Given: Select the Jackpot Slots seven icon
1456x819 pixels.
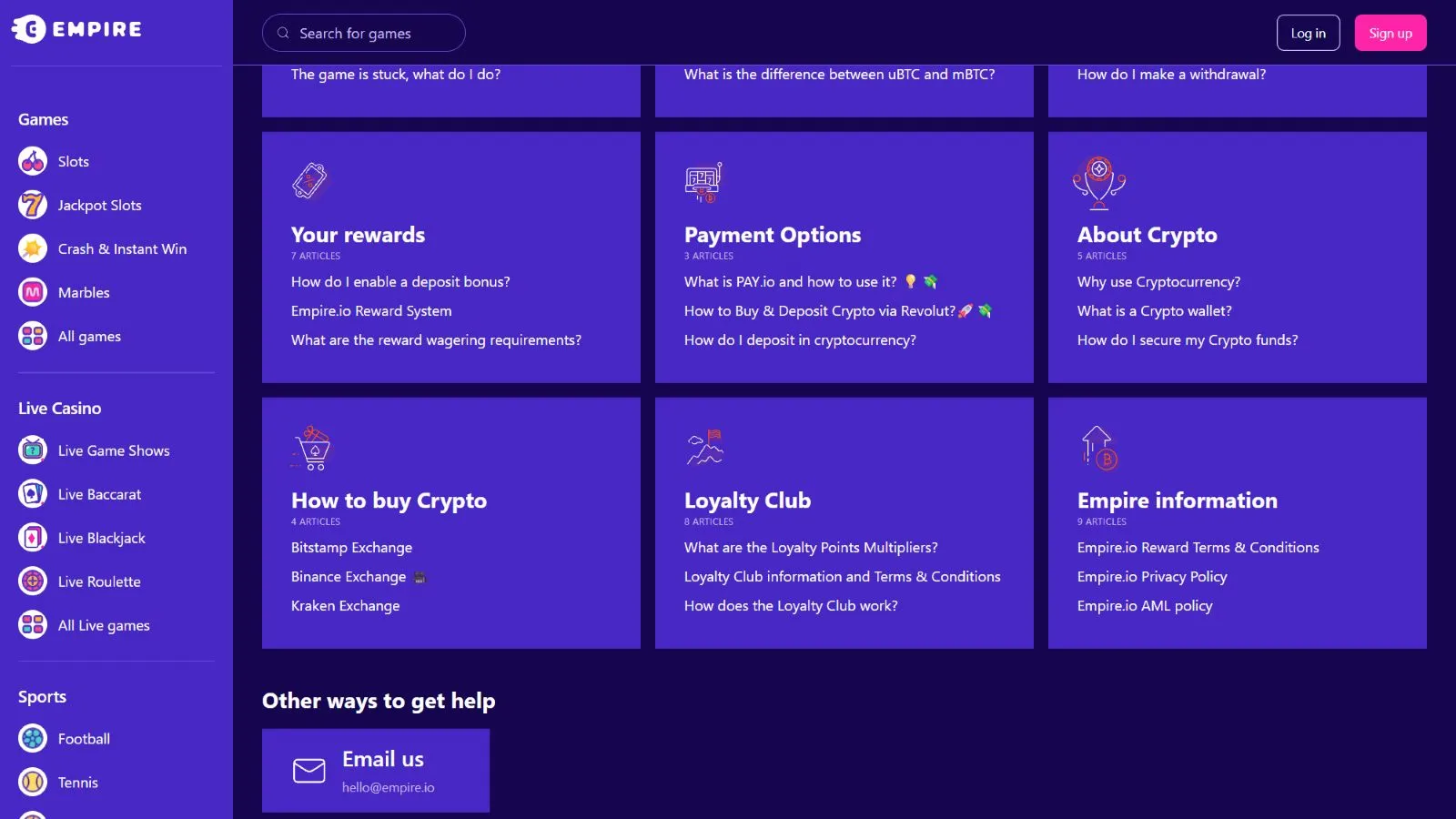Looking at the screenshot, I should [x=33, y=206].
